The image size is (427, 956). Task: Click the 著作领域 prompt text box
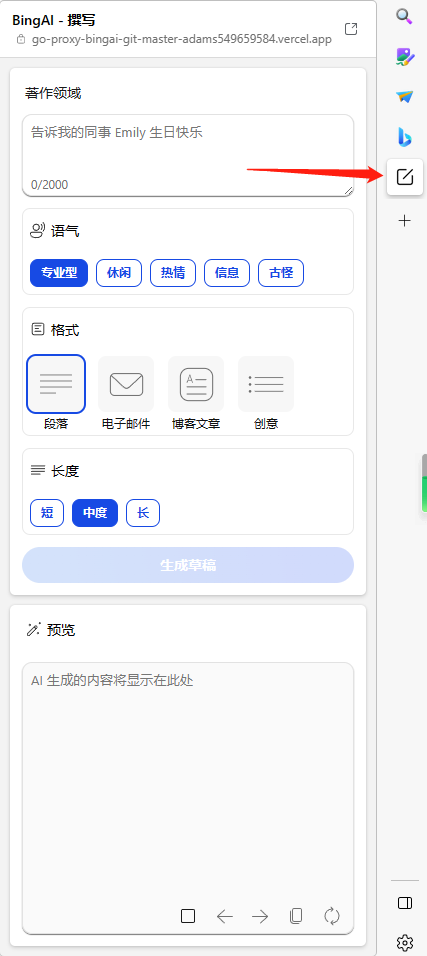point(188,155)
